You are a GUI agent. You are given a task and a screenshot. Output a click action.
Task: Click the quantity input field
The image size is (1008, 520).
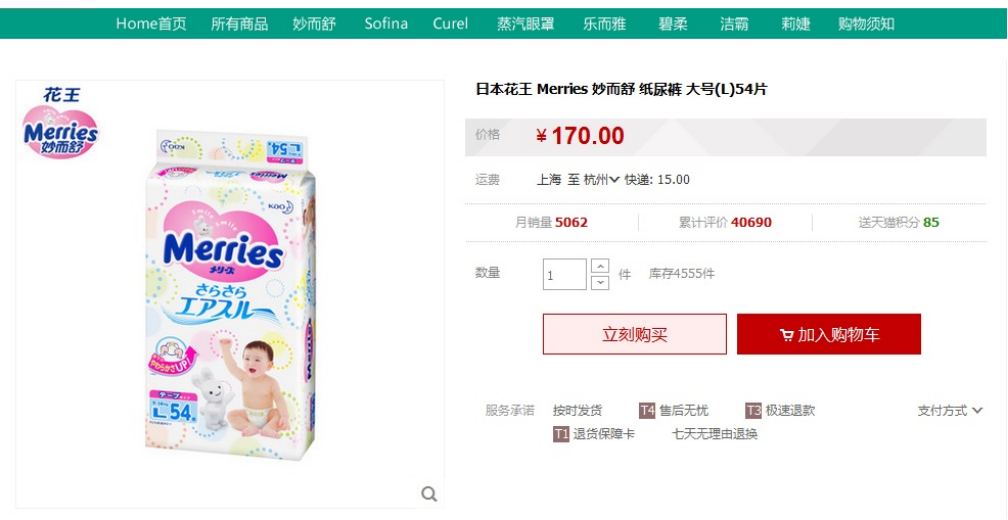point(564,274)
